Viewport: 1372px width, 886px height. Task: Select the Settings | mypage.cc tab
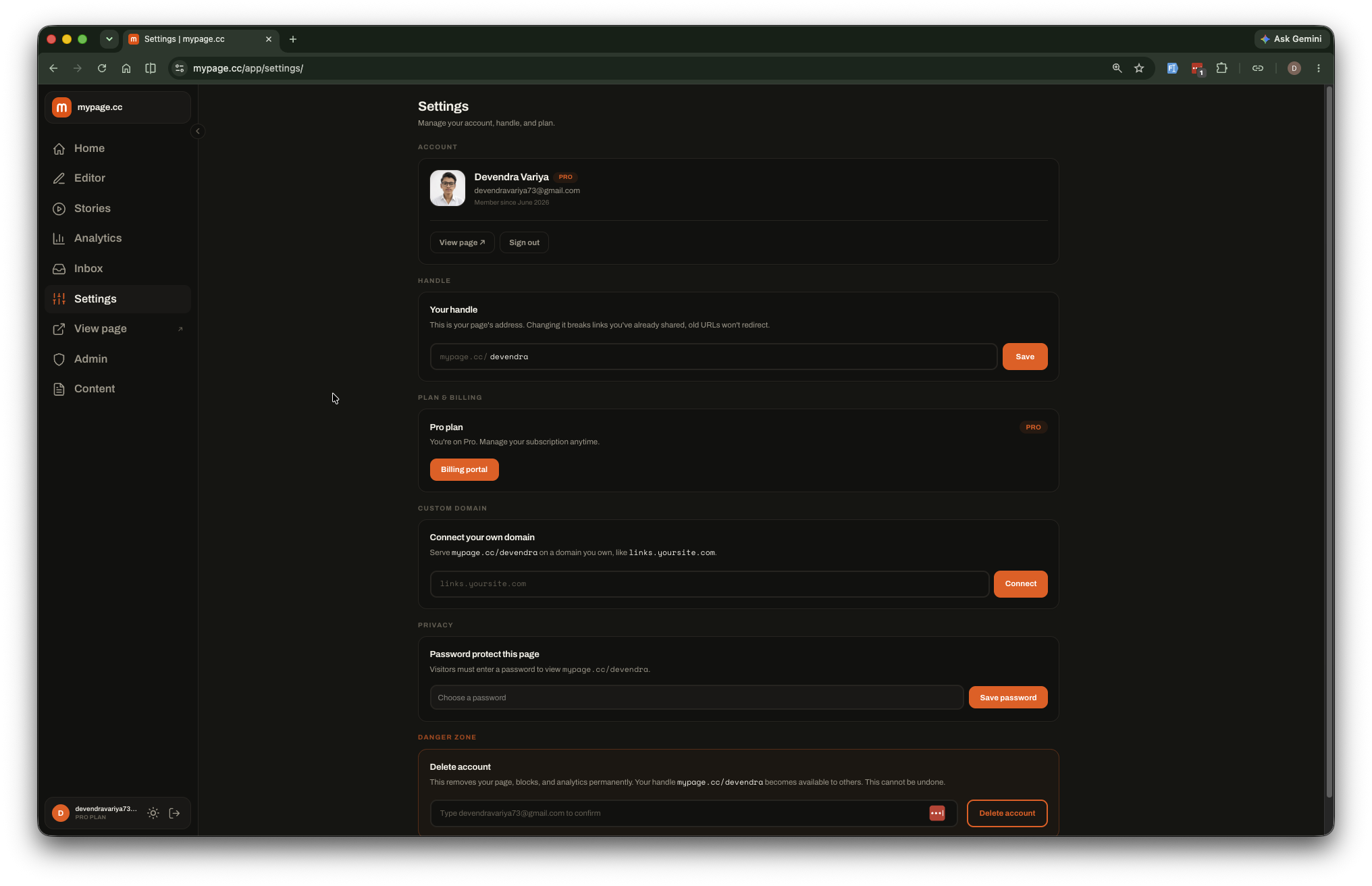pos(201,39)
